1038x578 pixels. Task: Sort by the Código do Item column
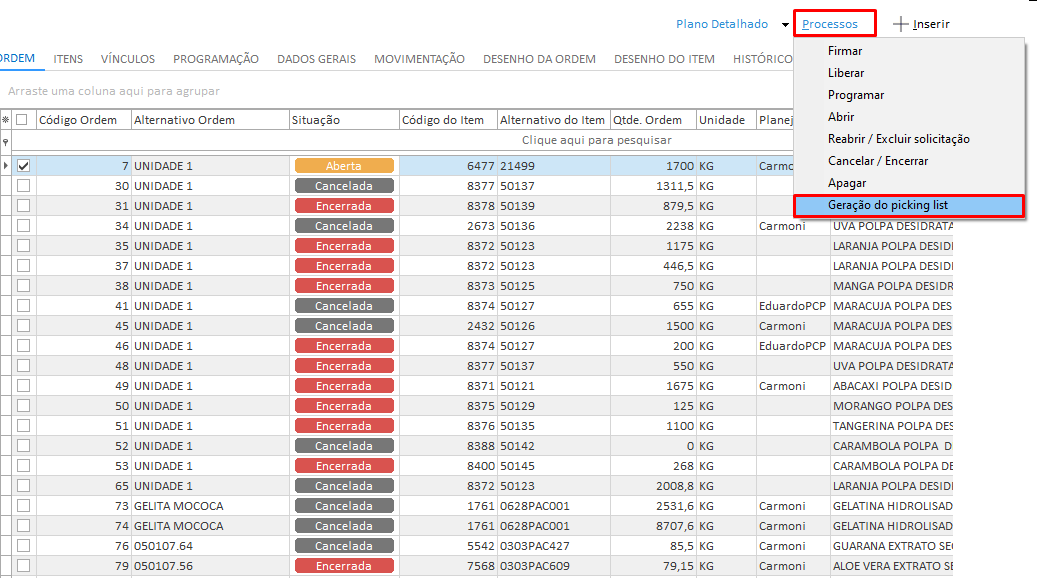click(x=448, y=120)
